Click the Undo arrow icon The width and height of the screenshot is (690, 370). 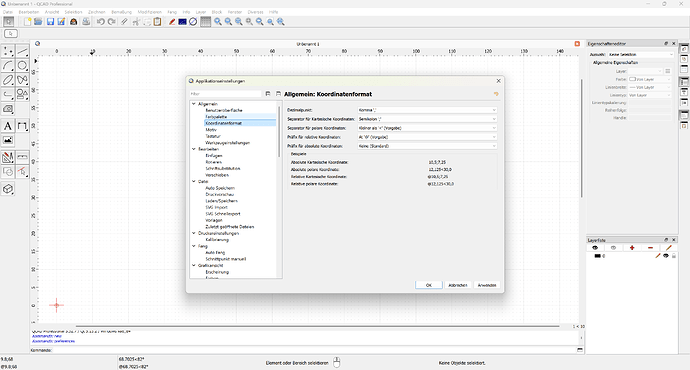[101, 22]
